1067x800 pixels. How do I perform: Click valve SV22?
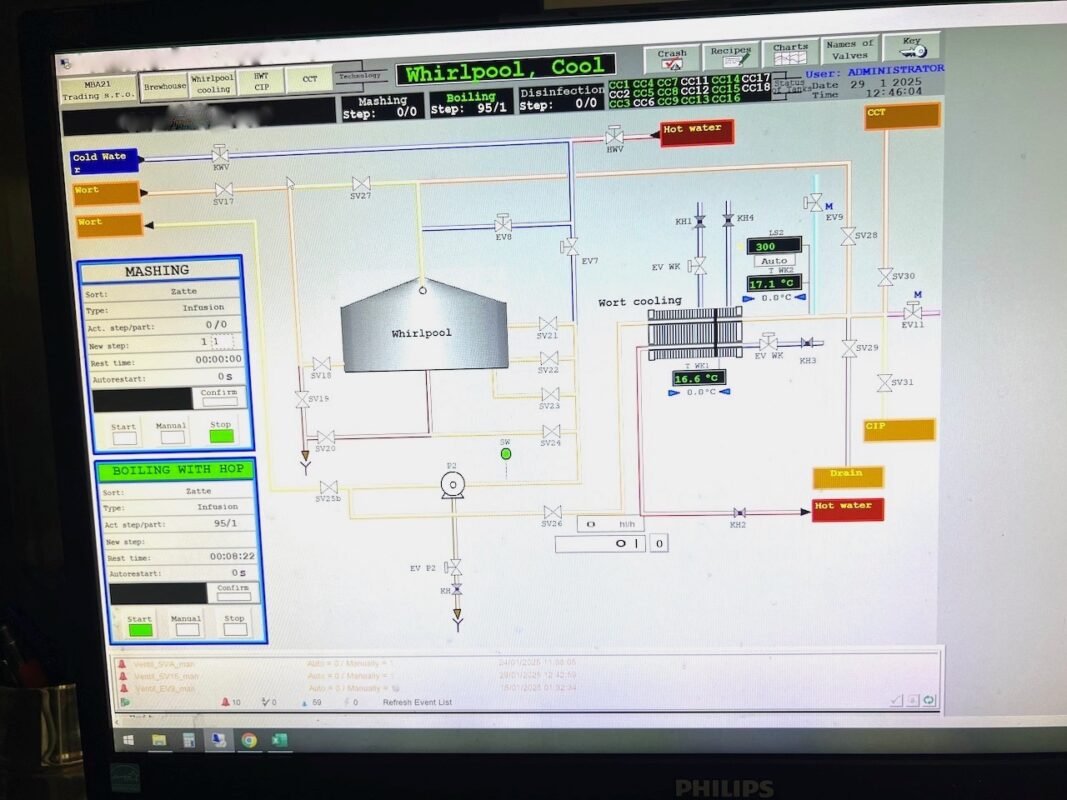tap(549, 359)
